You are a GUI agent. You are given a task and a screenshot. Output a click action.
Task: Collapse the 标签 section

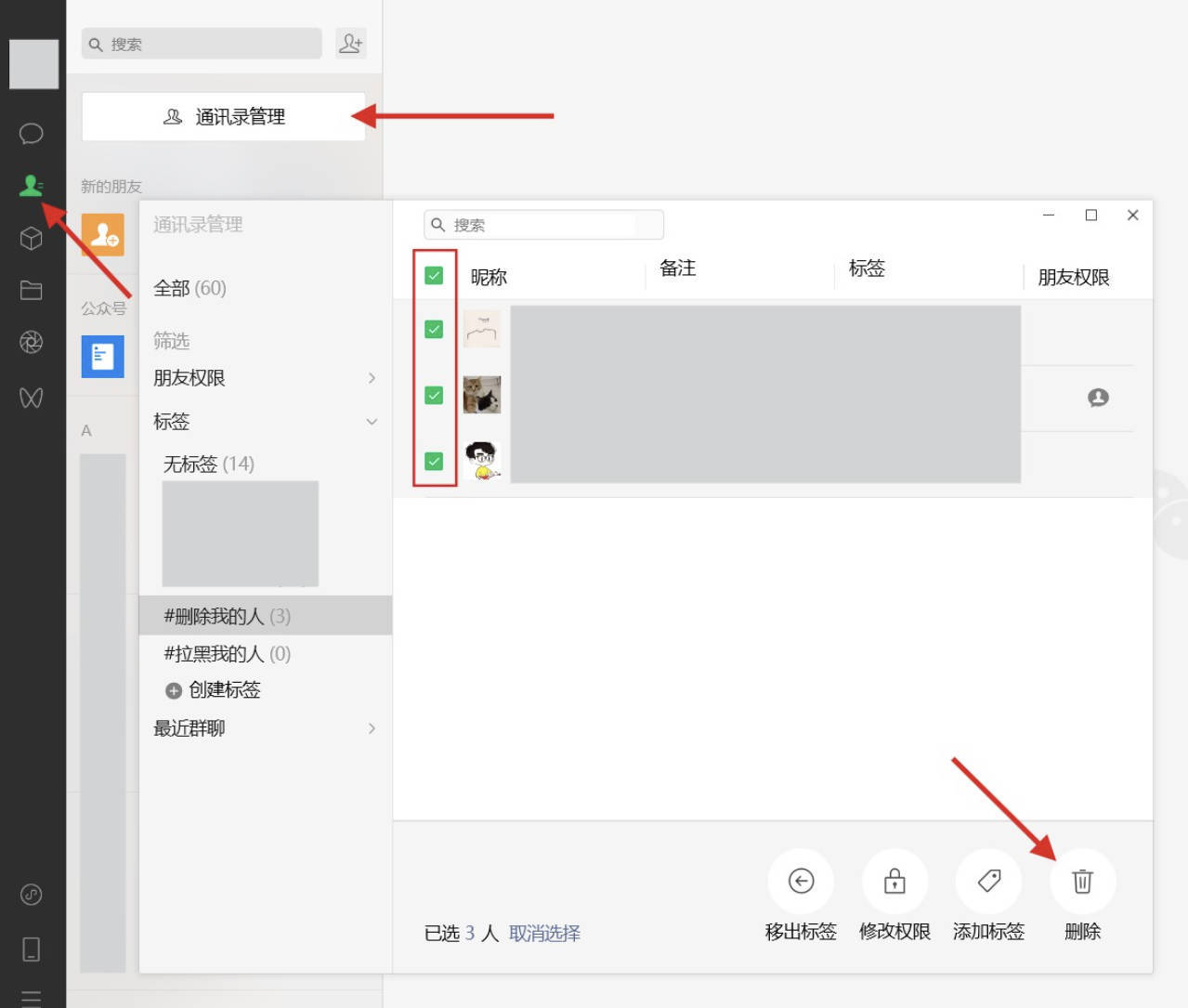(264, 422)
